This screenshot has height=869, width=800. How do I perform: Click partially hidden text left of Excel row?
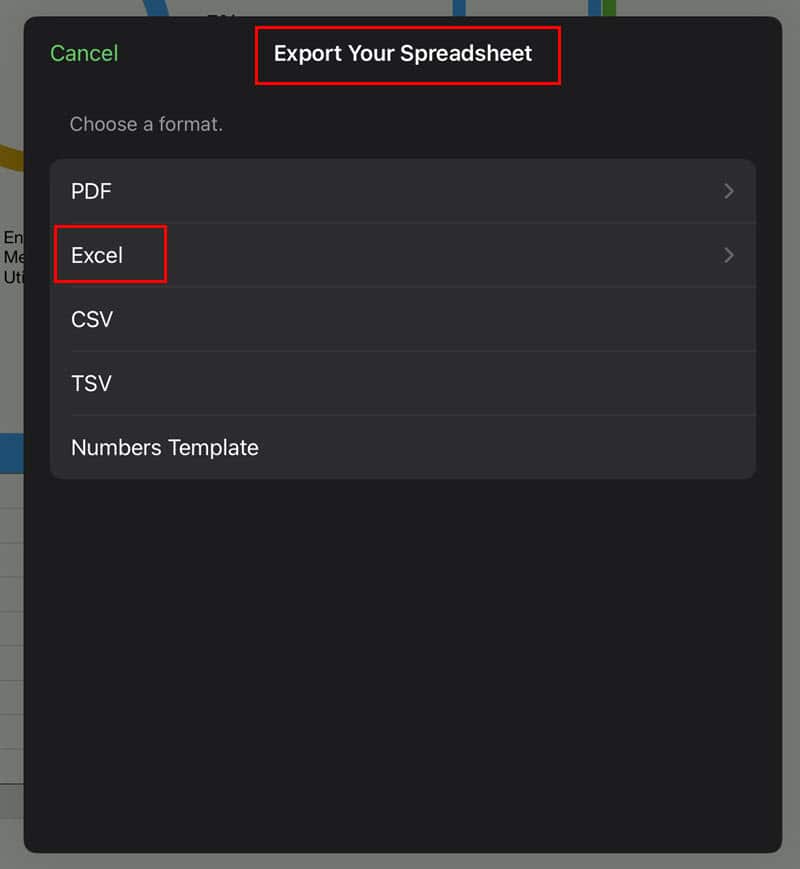(11, 257)
